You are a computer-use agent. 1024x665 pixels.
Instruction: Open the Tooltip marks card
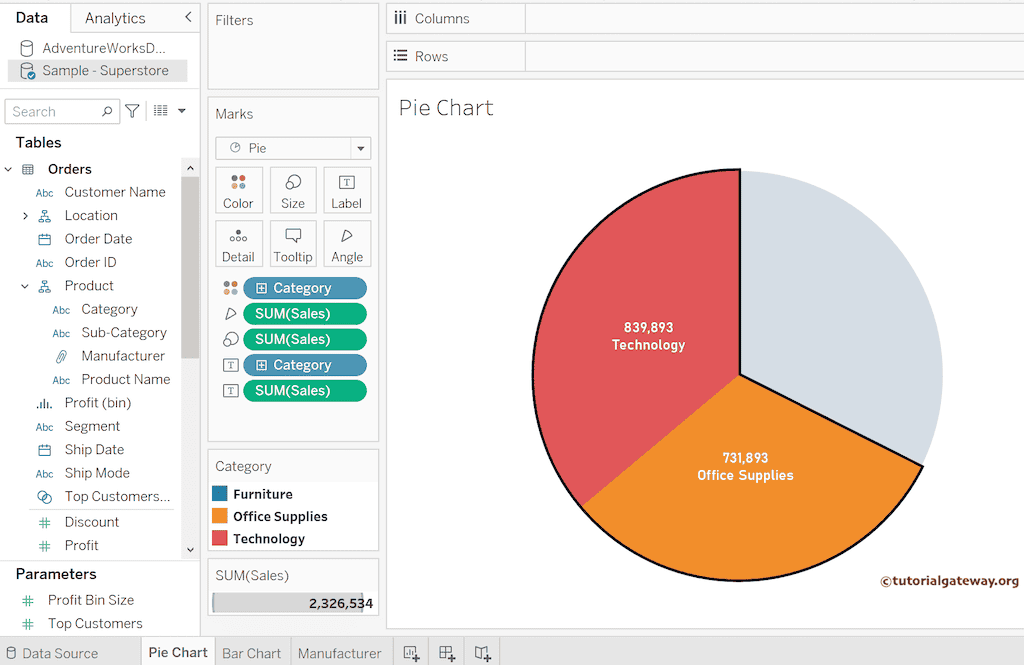pyautogui.click(x=293, y=244)
